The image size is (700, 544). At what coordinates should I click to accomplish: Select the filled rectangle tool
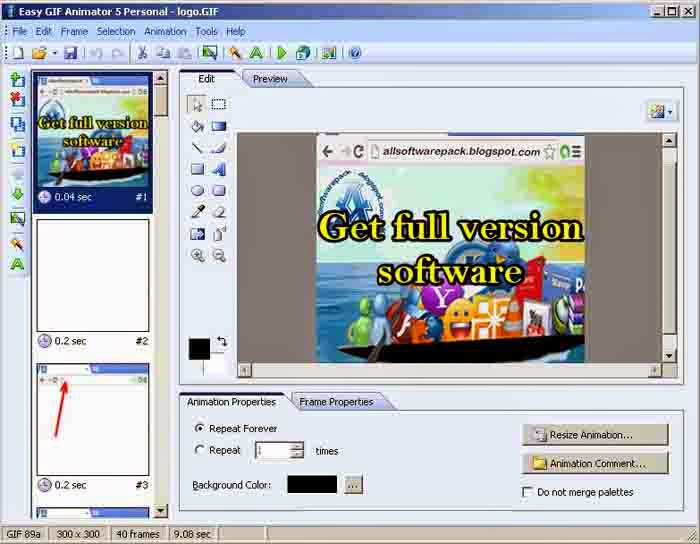coord(197,169)
